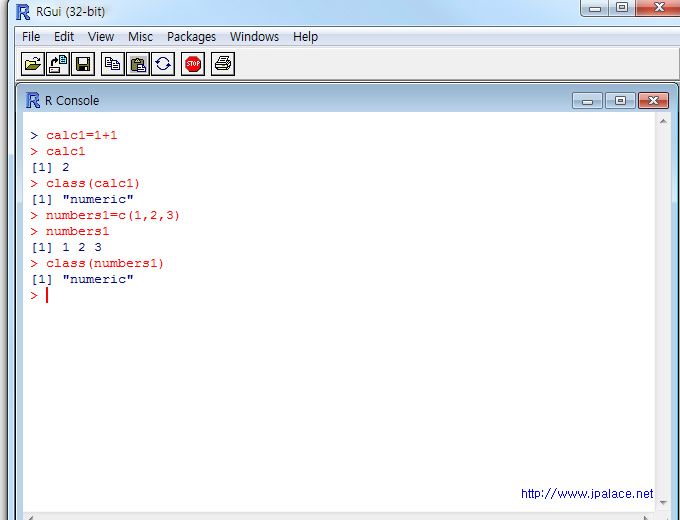Viewport: 680px width, 520px height.
Task: Click the red STOP computation icon
Action: [x=193, y=64]
